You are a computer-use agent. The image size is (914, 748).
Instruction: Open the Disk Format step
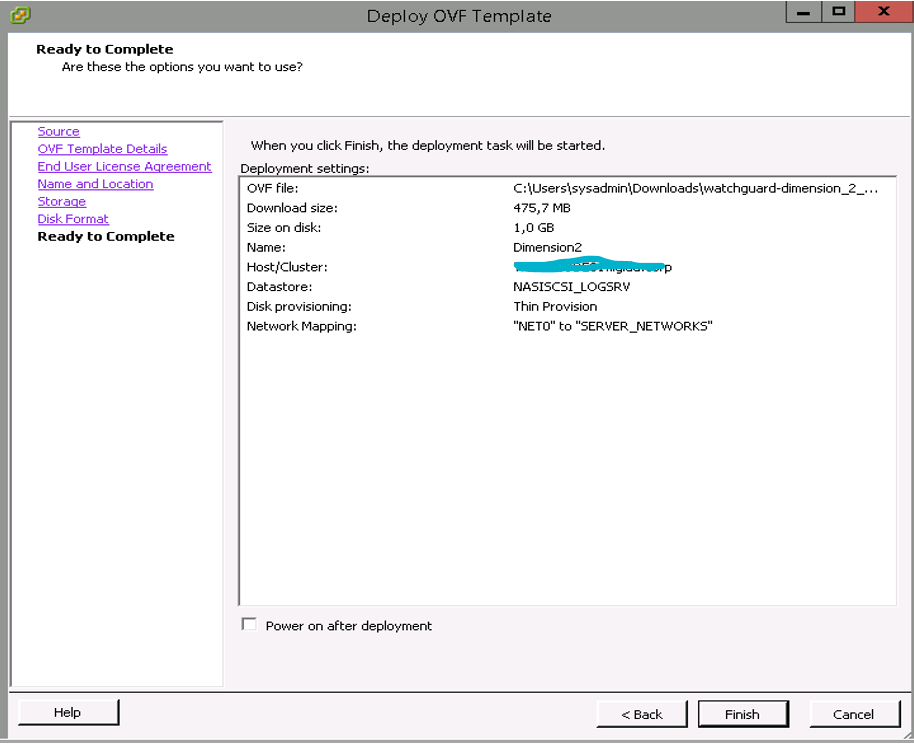pyautogui.click(x=73, y=219)
